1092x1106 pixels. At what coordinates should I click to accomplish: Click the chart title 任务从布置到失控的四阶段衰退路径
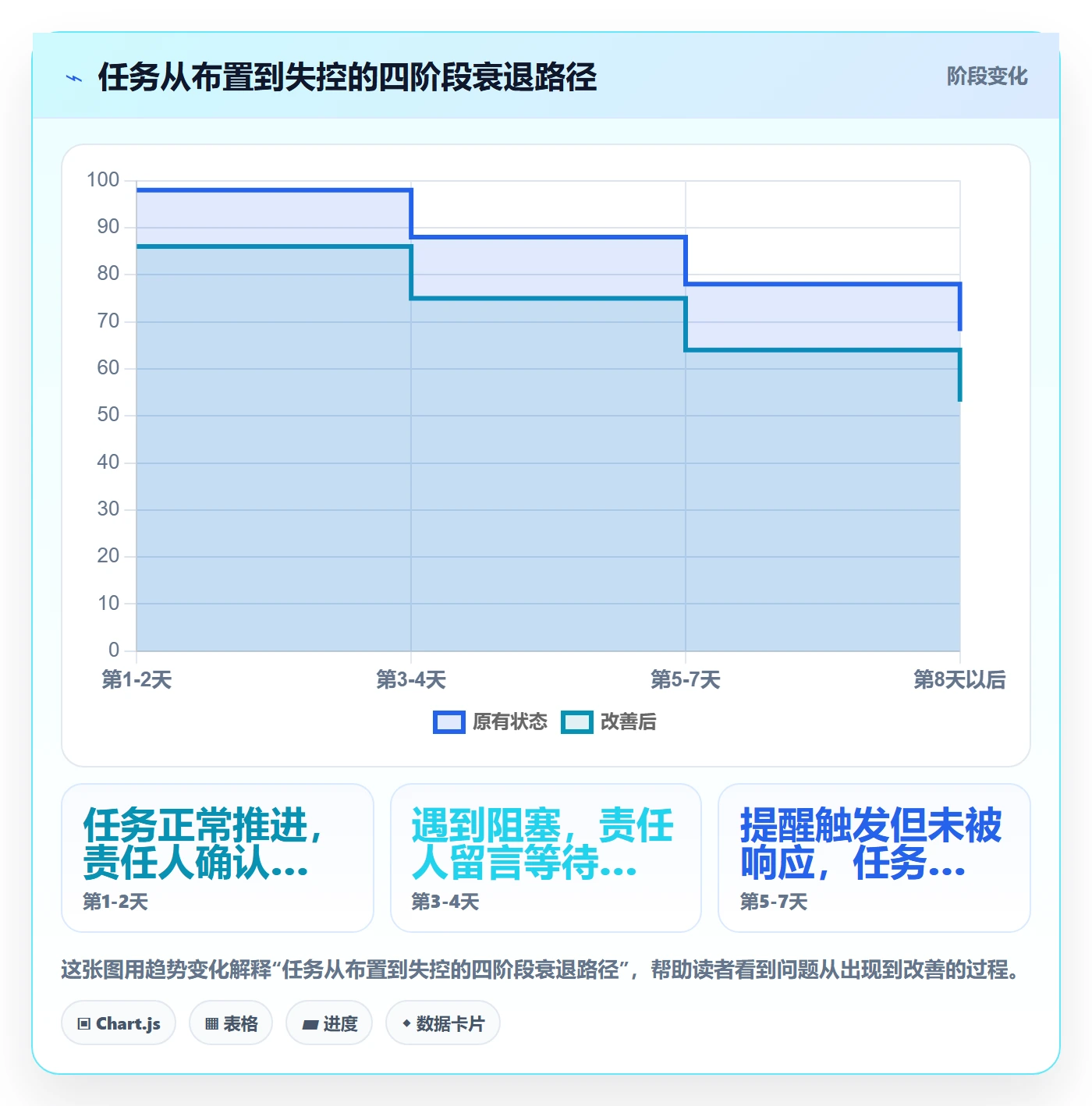point(347,77)
